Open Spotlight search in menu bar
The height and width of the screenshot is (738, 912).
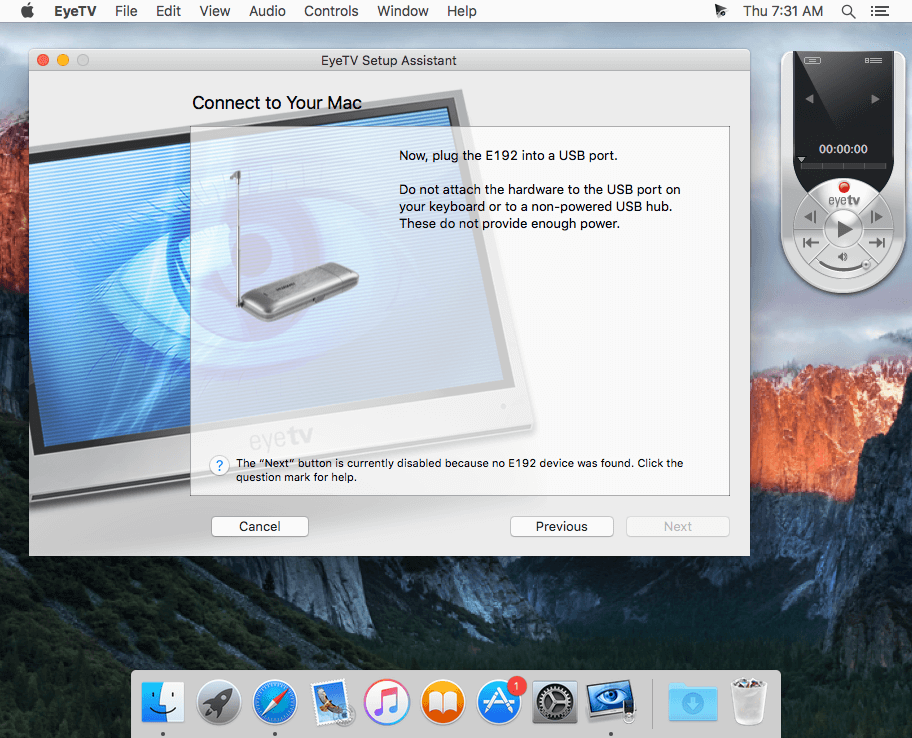848,11
